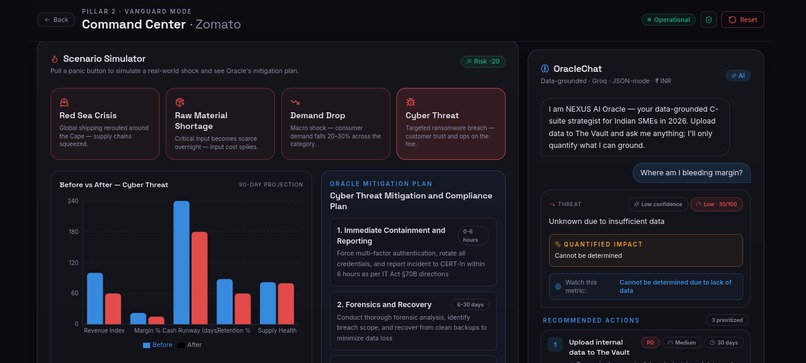Click the After legend swatch in chart
This screenshot has width=806, height=363.
(181, 345)
